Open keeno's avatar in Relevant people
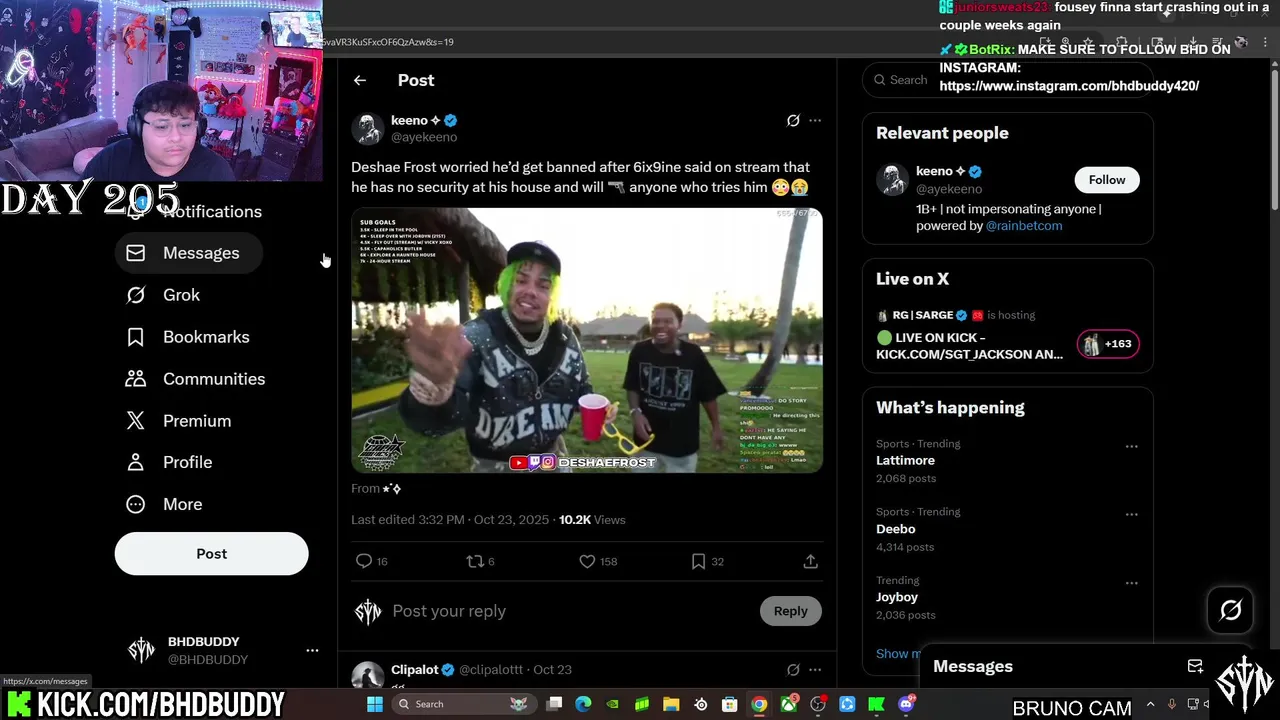1280x720 pixels. 892,180
